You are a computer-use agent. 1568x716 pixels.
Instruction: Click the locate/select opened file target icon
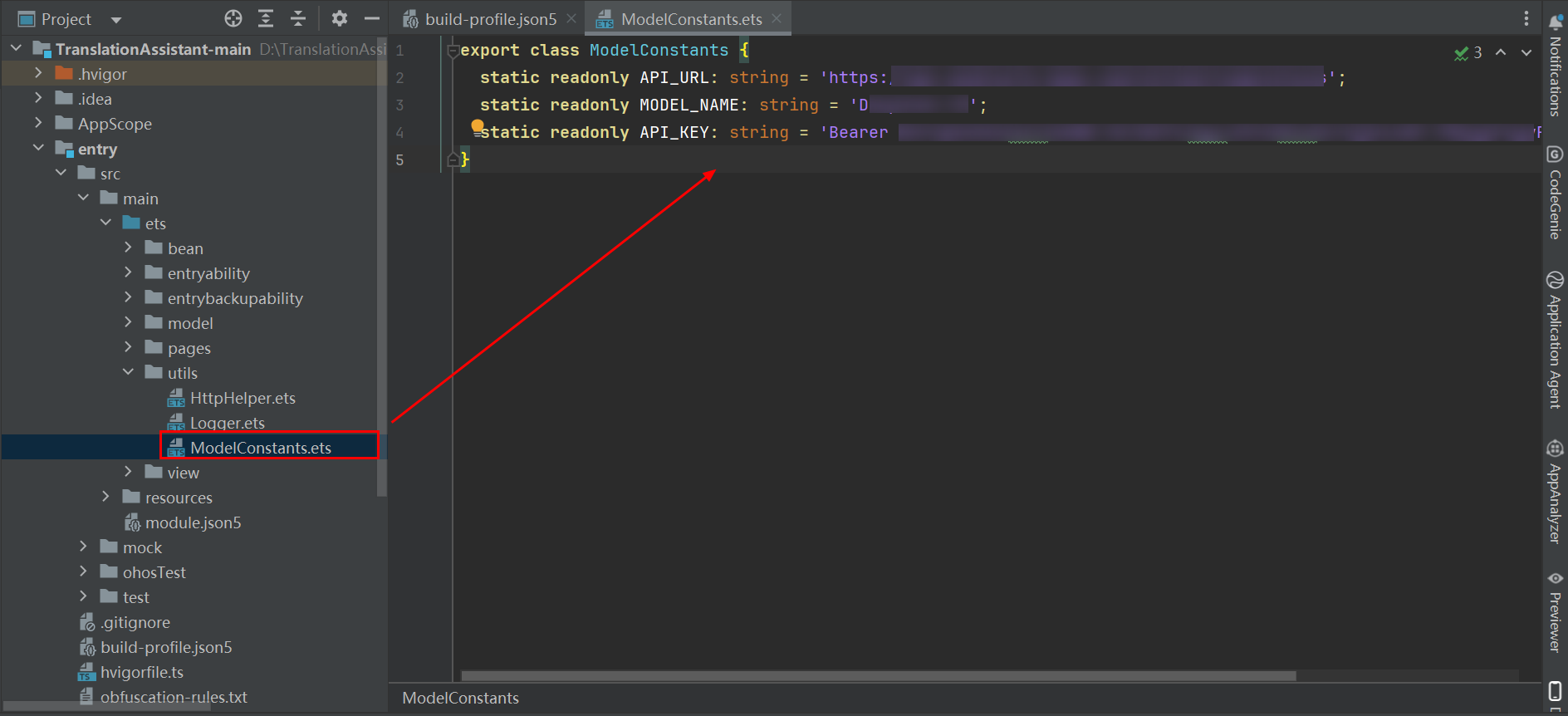233,18
